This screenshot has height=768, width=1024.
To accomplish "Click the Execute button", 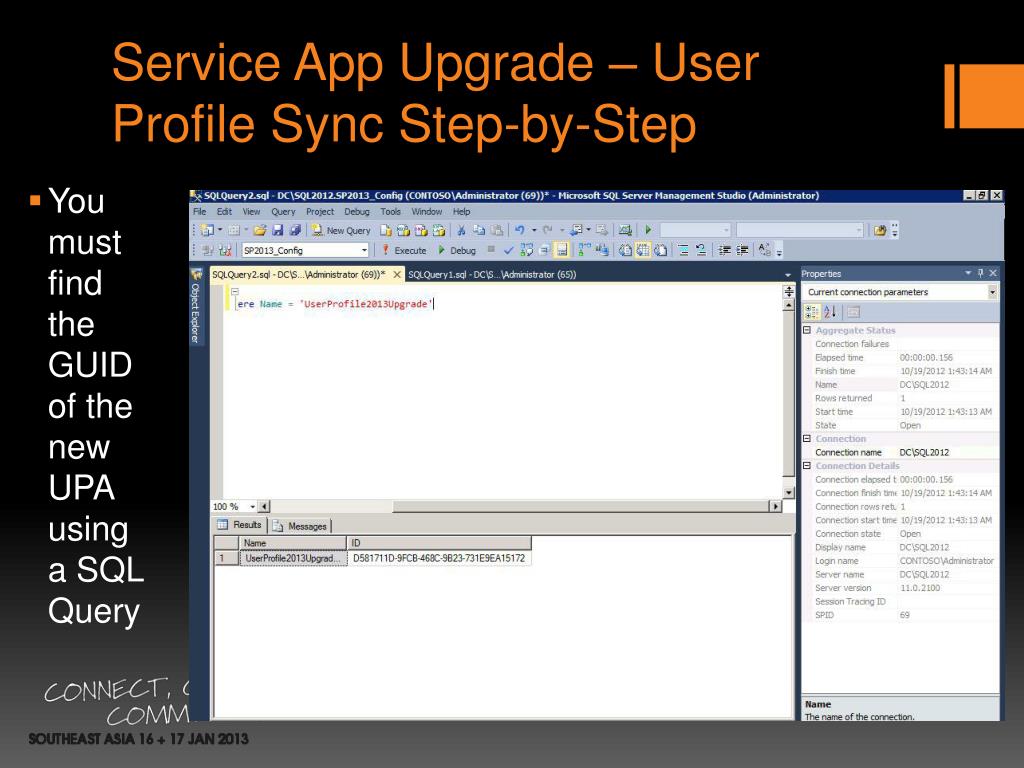I will pos(404,250).
